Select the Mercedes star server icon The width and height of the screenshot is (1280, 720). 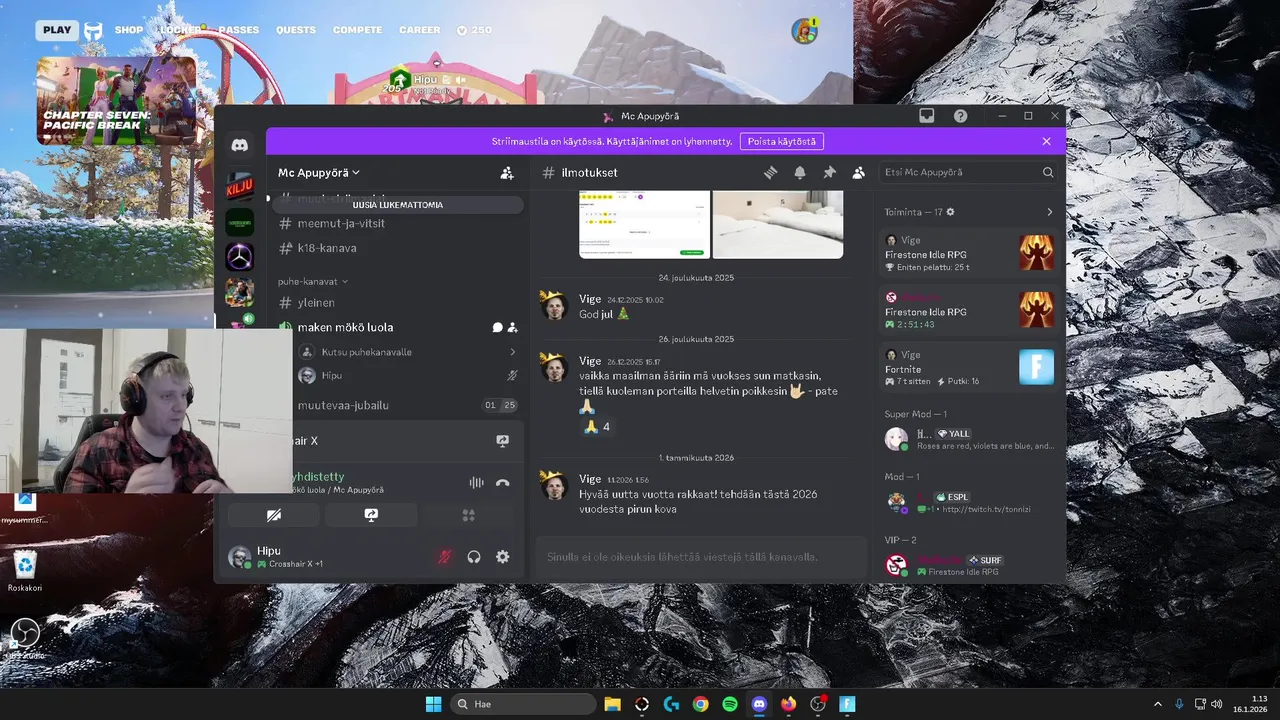pyautogui.click(x=240, y=257)
